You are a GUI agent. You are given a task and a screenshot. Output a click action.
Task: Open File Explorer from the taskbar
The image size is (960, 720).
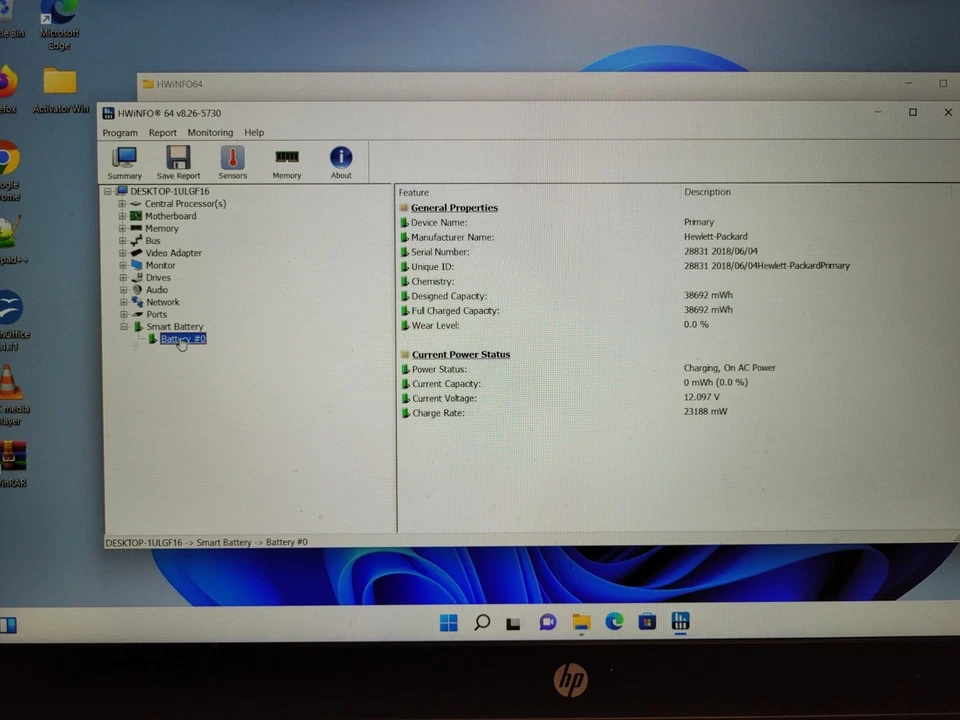pyautogui.click(x=581, y=623)
